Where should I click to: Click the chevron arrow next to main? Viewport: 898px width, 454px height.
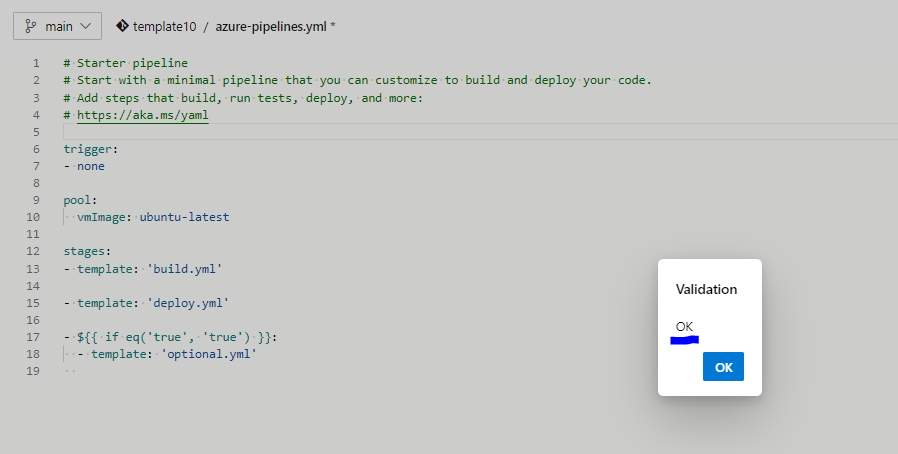point(86,26)
